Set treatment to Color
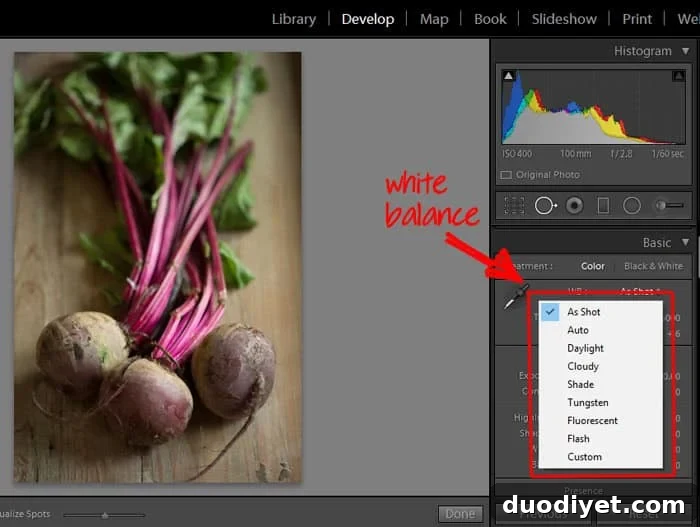Image resolution: width=700 pixels, height=527 pixels. [x=592, y=266]
